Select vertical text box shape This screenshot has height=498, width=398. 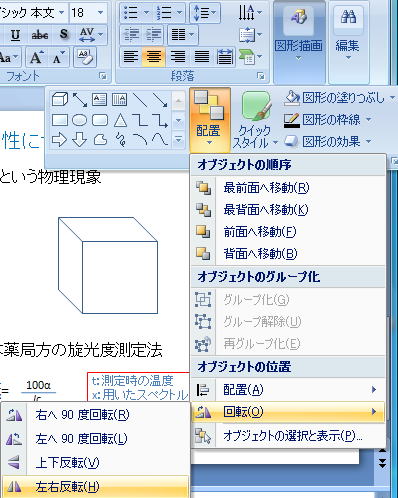(x=119, y=99)
